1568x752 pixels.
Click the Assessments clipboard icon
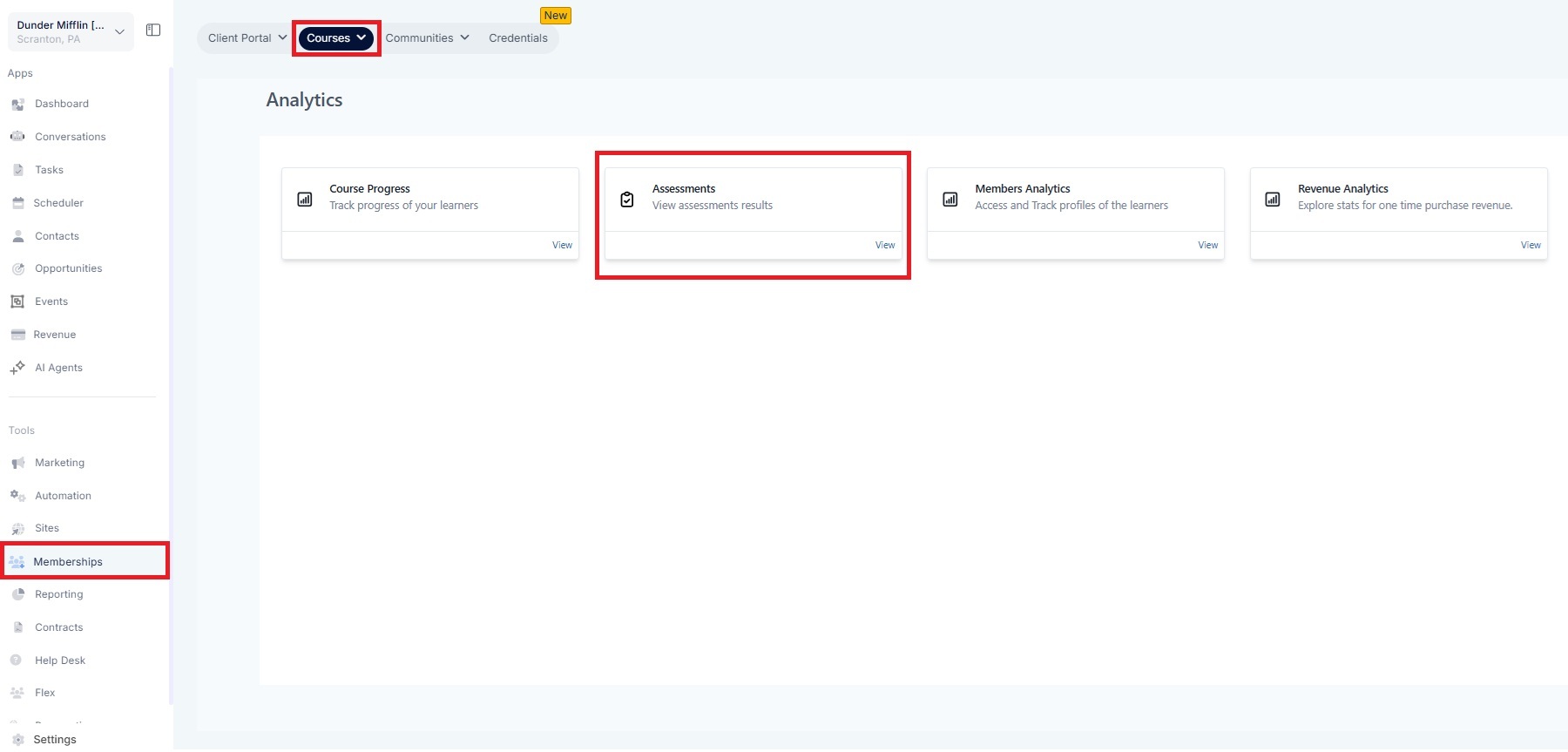pos(627,200)
